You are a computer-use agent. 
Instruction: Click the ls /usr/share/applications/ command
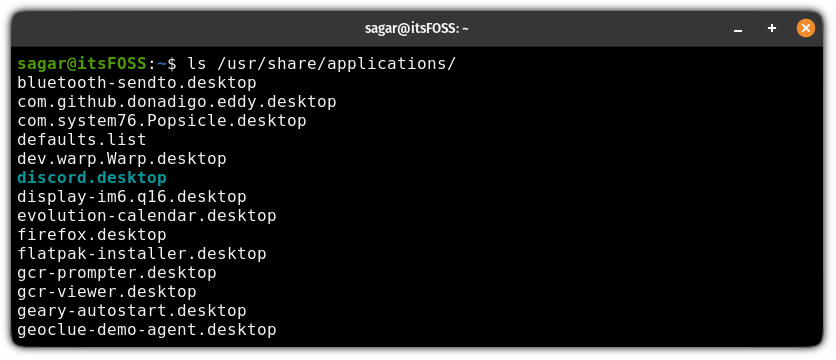point(321,64)
